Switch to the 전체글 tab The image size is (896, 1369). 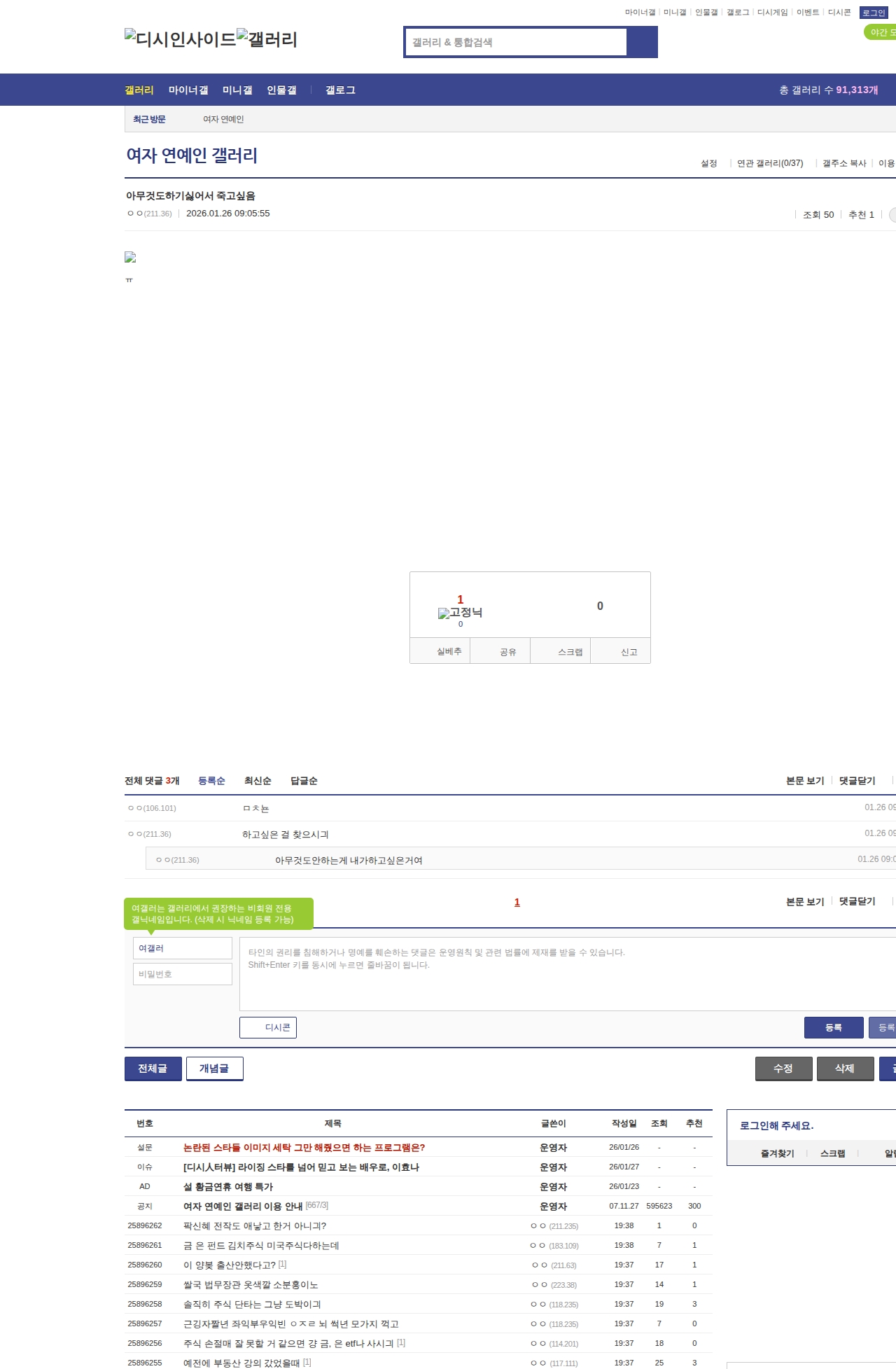pyautogui.click(x=153, y=1069)
